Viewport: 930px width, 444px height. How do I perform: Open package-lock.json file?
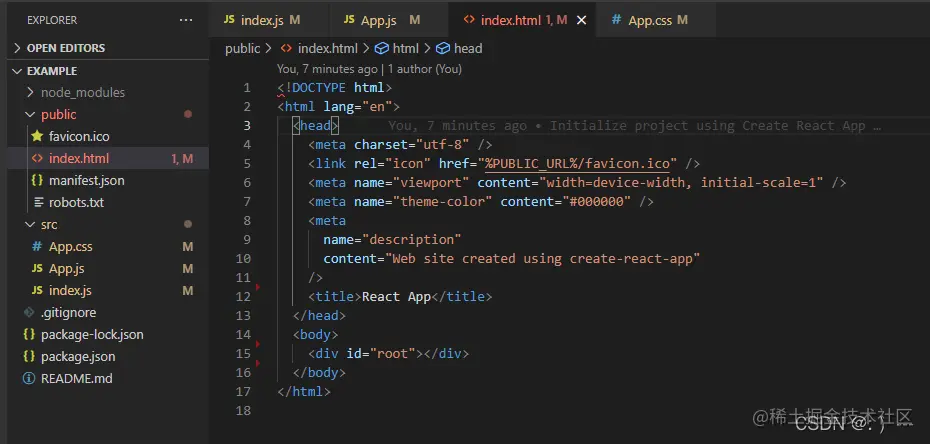[92, 334]
